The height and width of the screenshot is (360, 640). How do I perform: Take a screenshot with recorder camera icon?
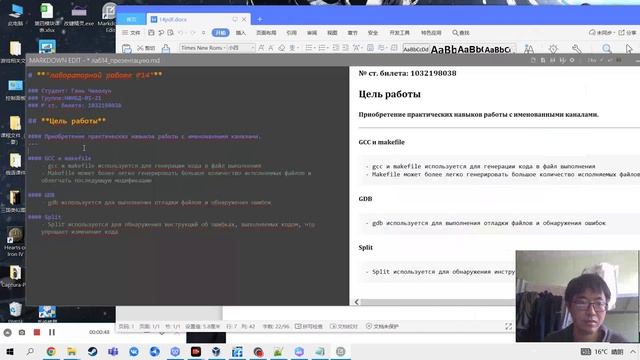point(22,333)
